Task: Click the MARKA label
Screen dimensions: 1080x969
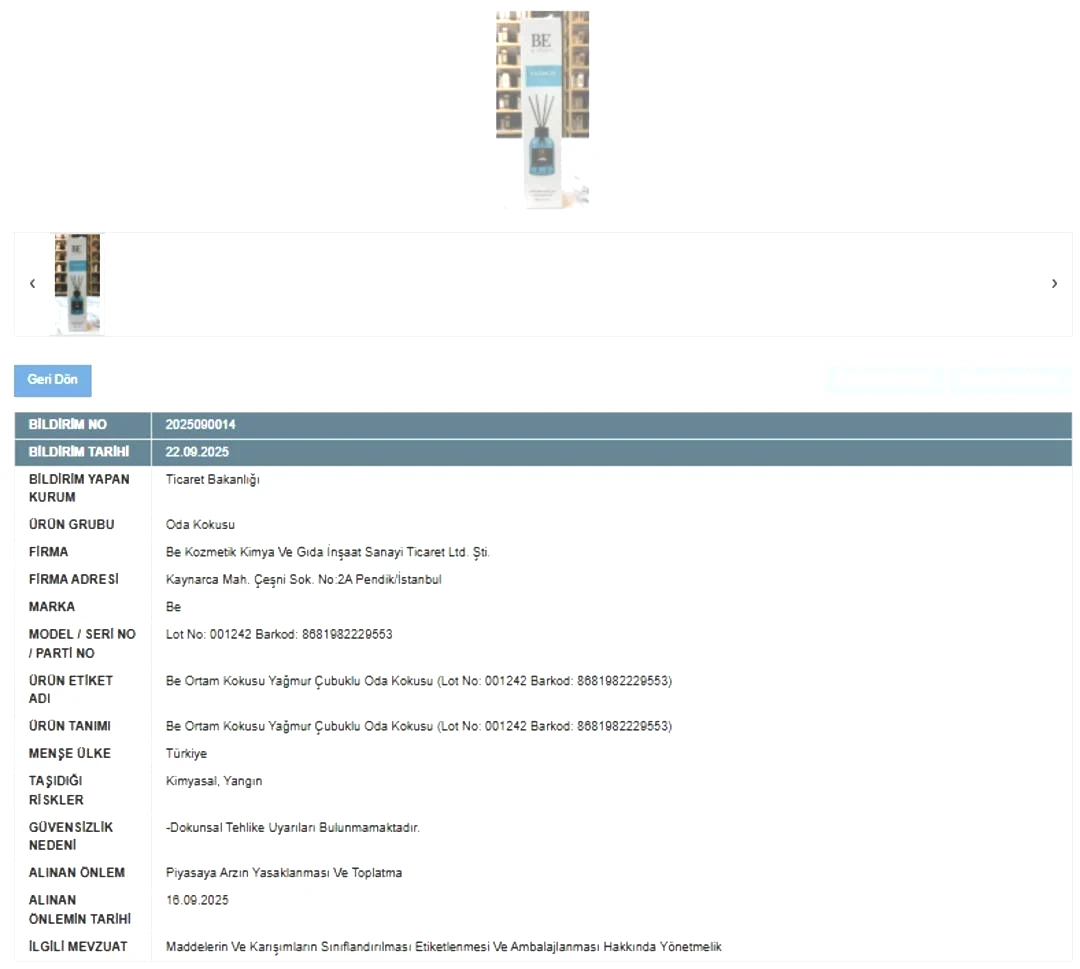Action: point(52,607)
